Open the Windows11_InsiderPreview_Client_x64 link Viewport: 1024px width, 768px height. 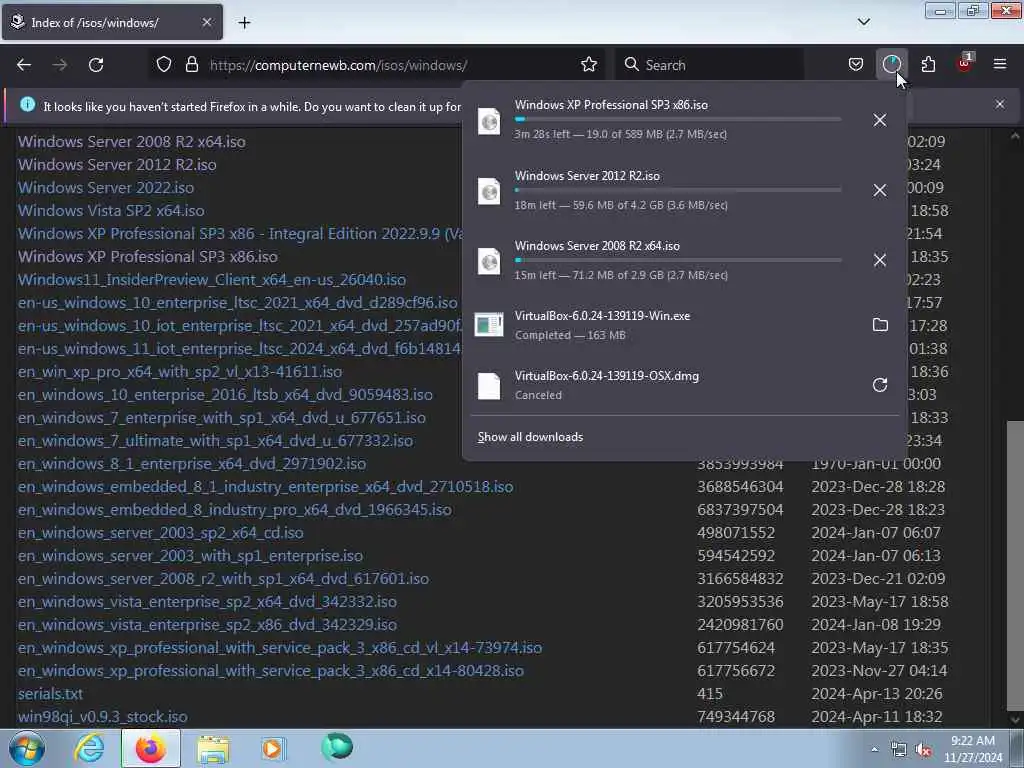point(212,280)
